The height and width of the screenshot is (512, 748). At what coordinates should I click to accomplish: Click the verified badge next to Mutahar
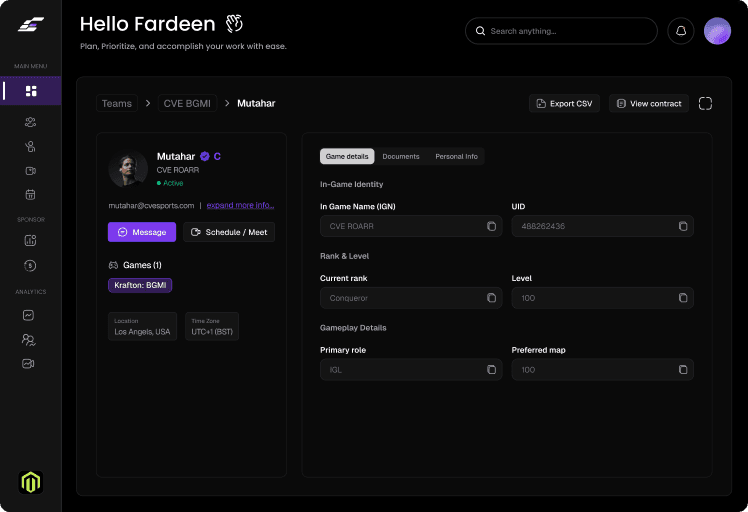click(x=205, y=156)
